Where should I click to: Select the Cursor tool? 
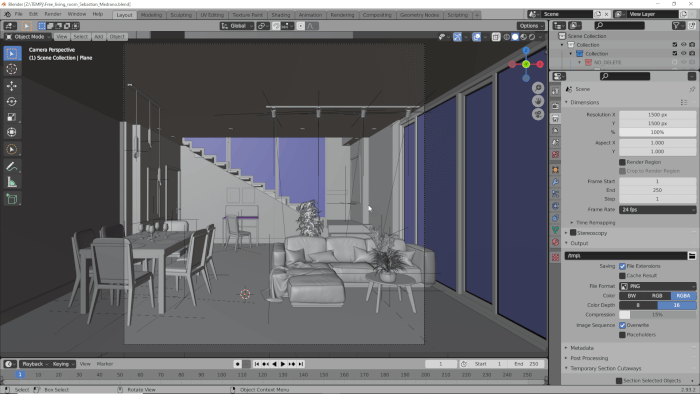tap(12, 69)
